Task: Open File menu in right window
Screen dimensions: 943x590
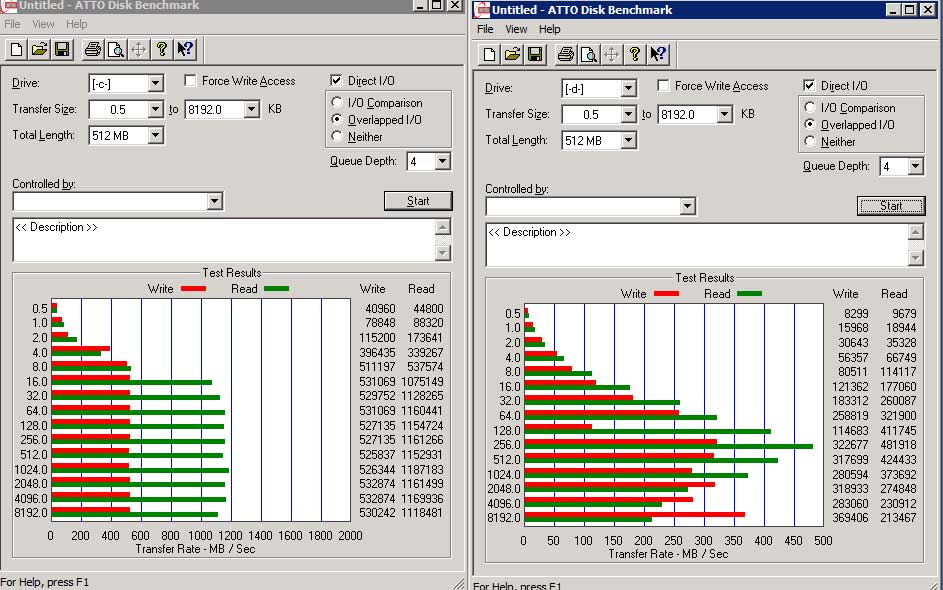Action: [x=485, y=29]
